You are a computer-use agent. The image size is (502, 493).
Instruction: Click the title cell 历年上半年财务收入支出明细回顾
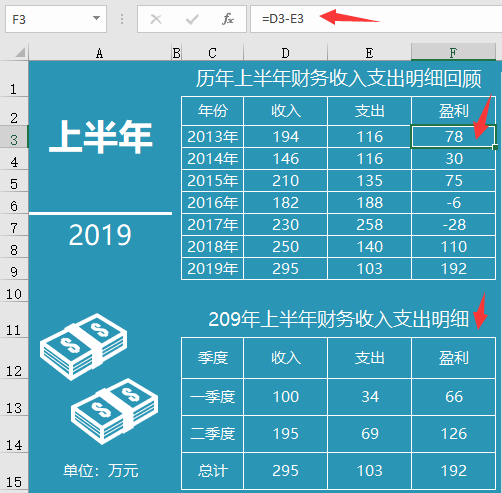click(338, 79)
